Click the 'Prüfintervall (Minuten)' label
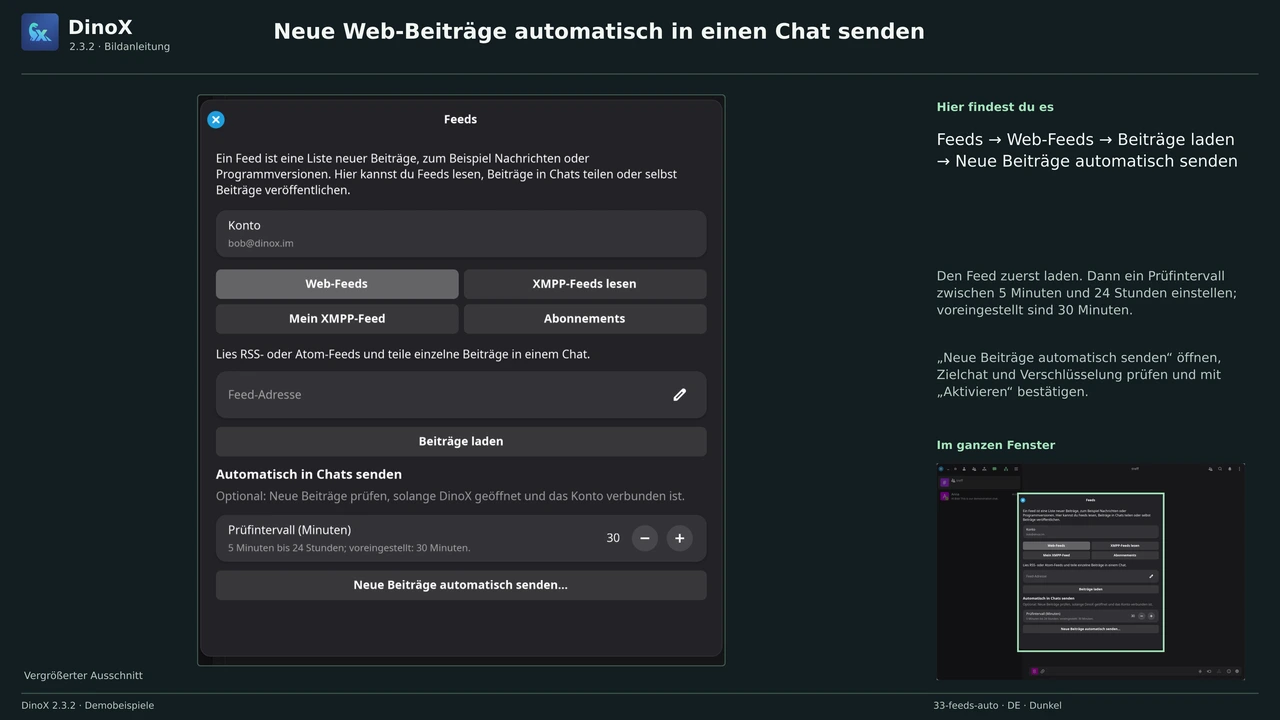 pos(290,530)
